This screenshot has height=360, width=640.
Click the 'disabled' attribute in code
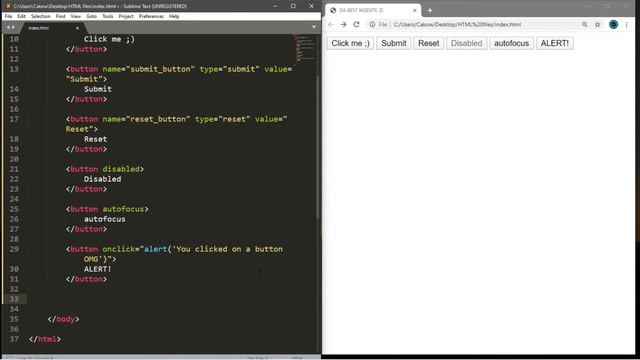121,169
